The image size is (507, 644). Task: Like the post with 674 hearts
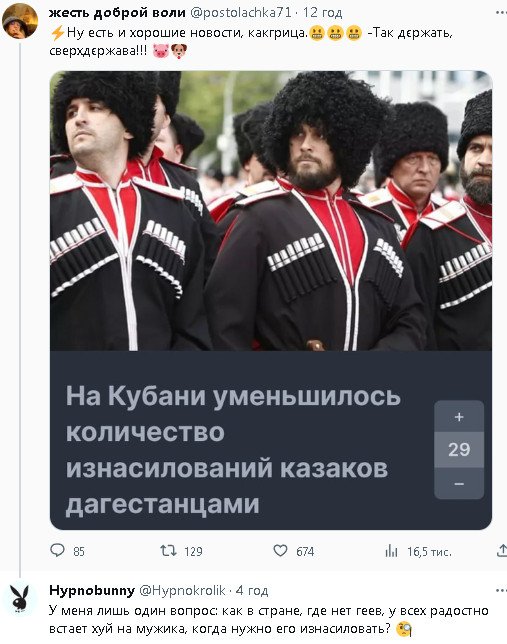[280, 550]
